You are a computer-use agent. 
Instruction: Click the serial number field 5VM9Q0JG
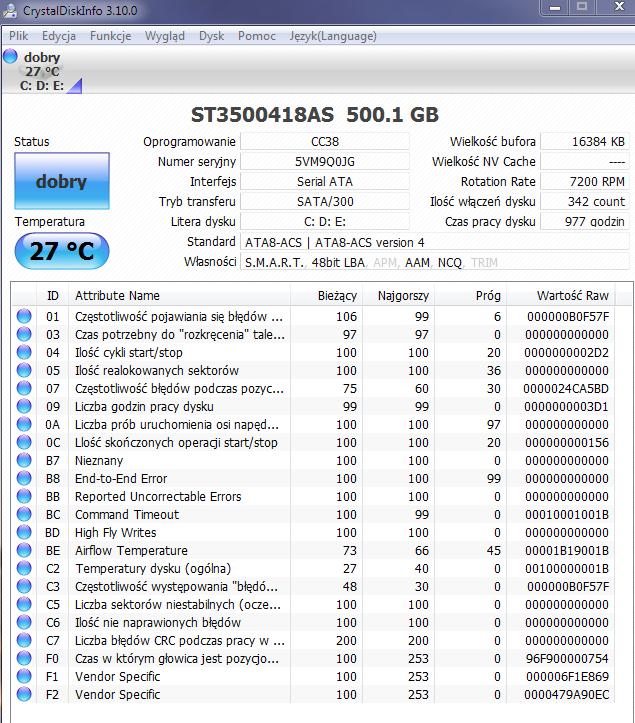click(x=325, y=162)
